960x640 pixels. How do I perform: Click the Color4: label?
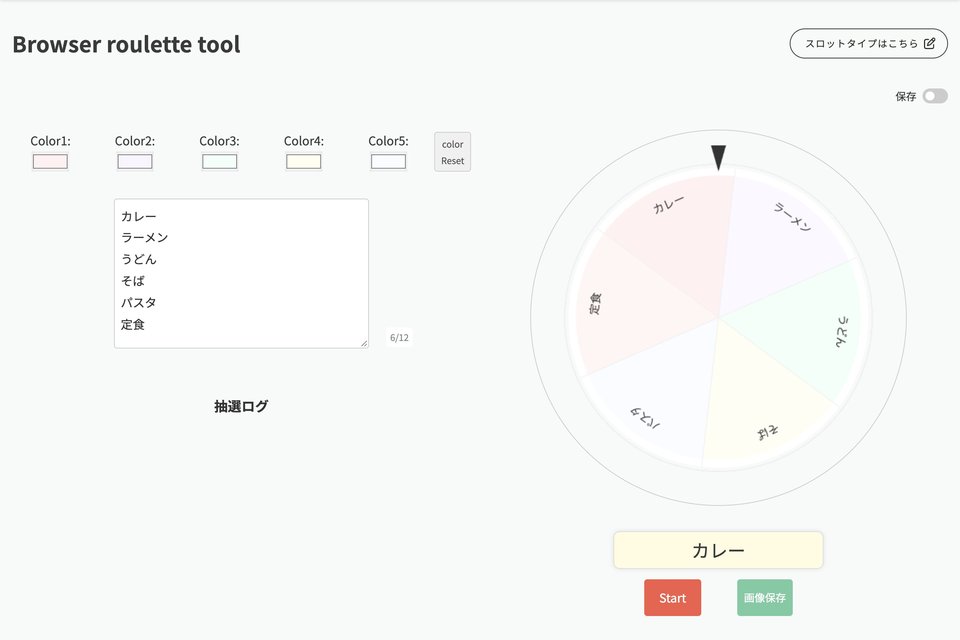click(304, 141)
